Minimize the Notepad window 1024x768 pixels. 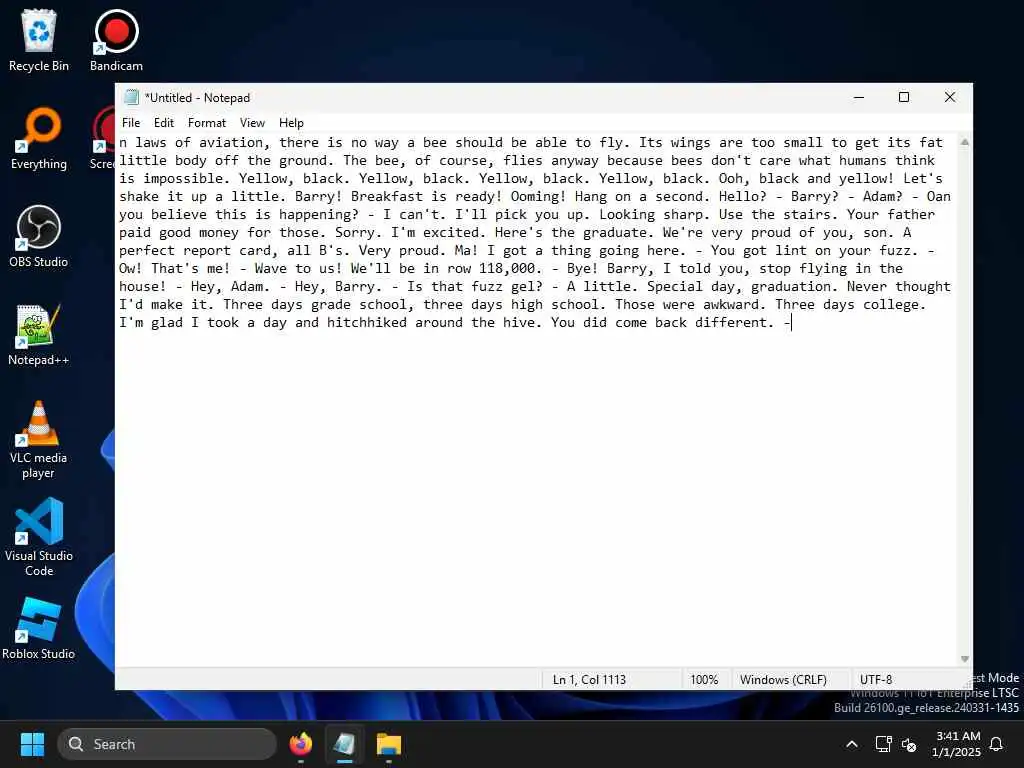[859, 97]
